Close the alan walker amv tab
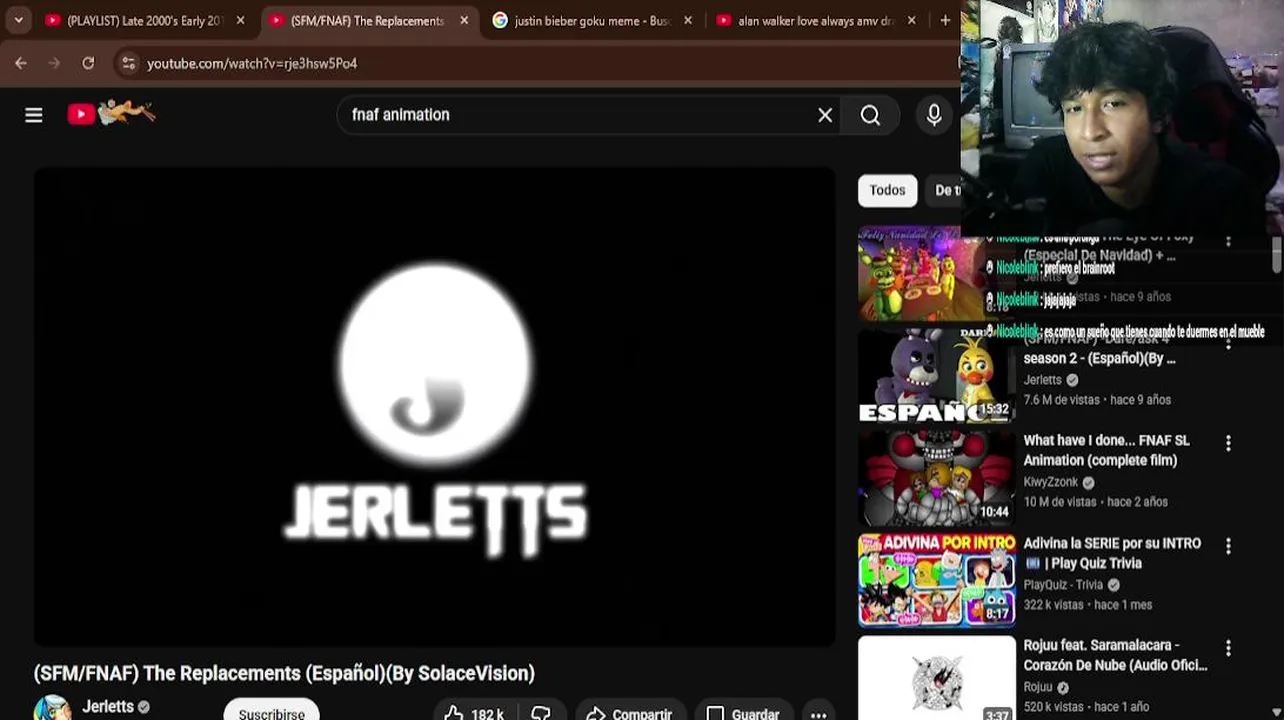Viewport: 1284px width, 720px height. tap(911, 20)
